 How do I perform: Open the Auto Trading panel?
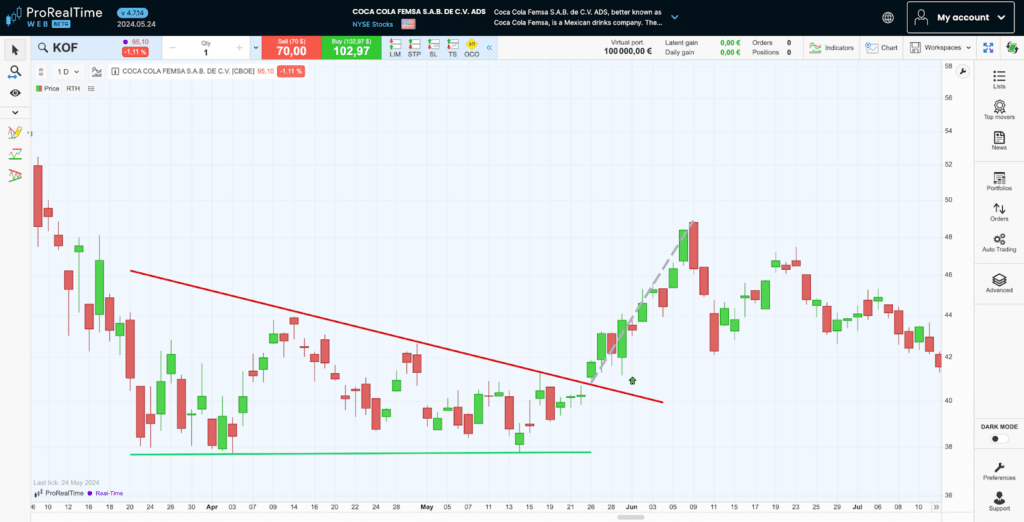pos(999,242)
